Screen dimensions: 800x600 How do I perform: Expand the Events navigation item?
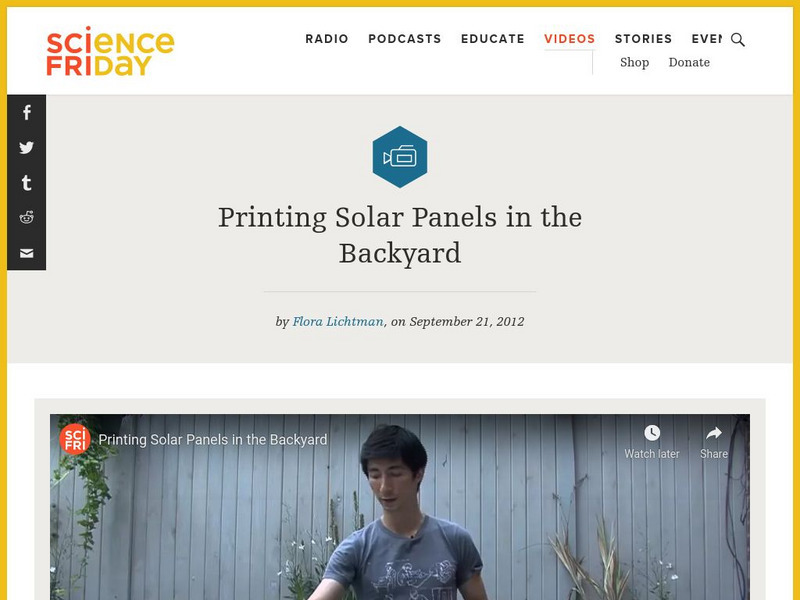(706, 39)
